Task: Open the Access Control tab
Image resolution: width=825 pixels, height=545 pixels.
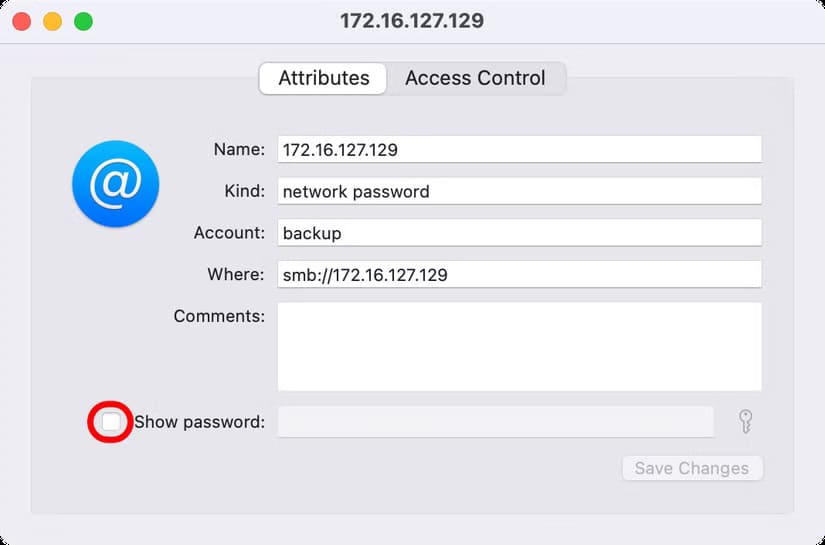Action: (475, 78)
